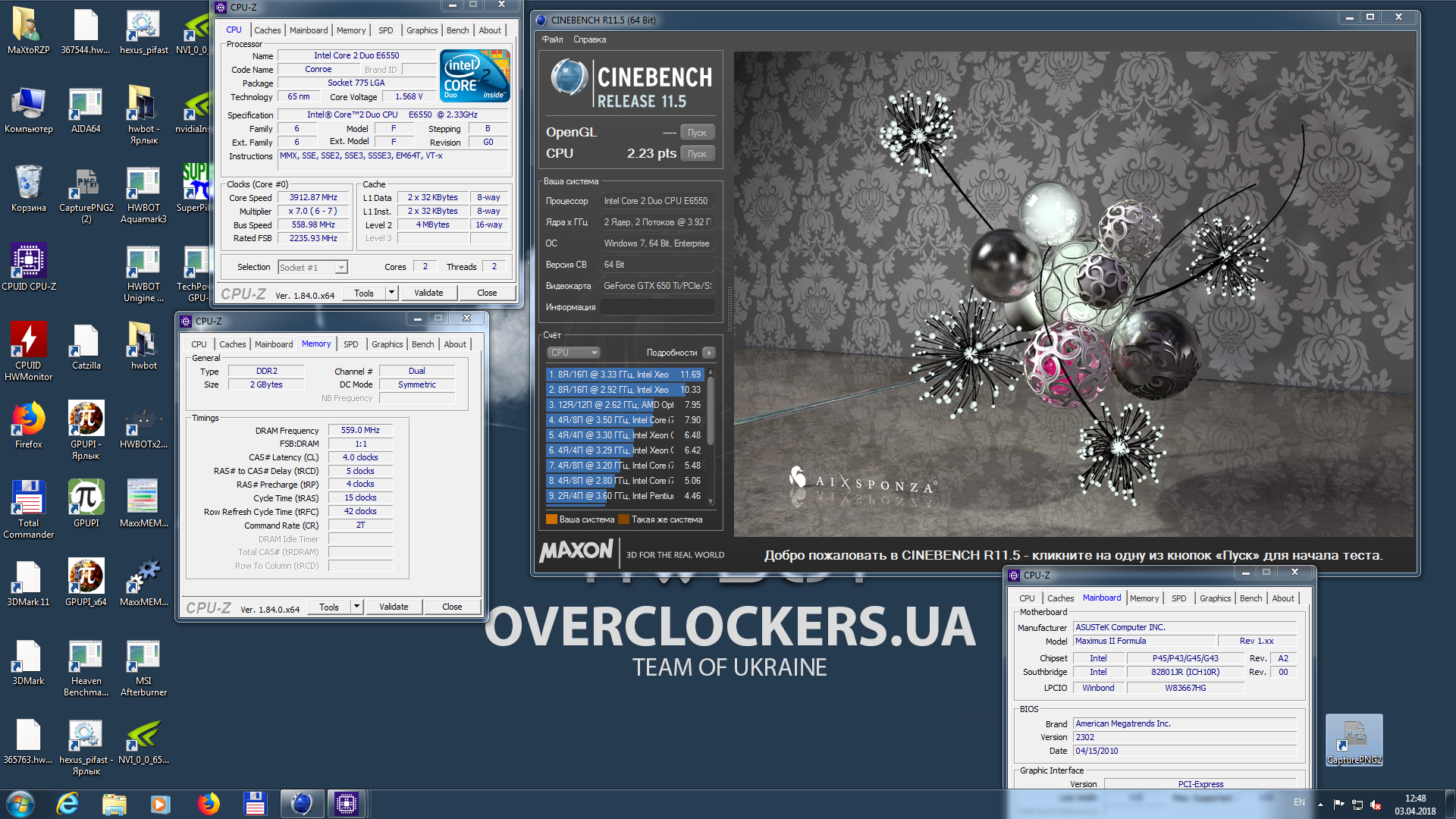
Task: Launch CPUID CPU-Z desktop shortcut
Action: point(29,267)
